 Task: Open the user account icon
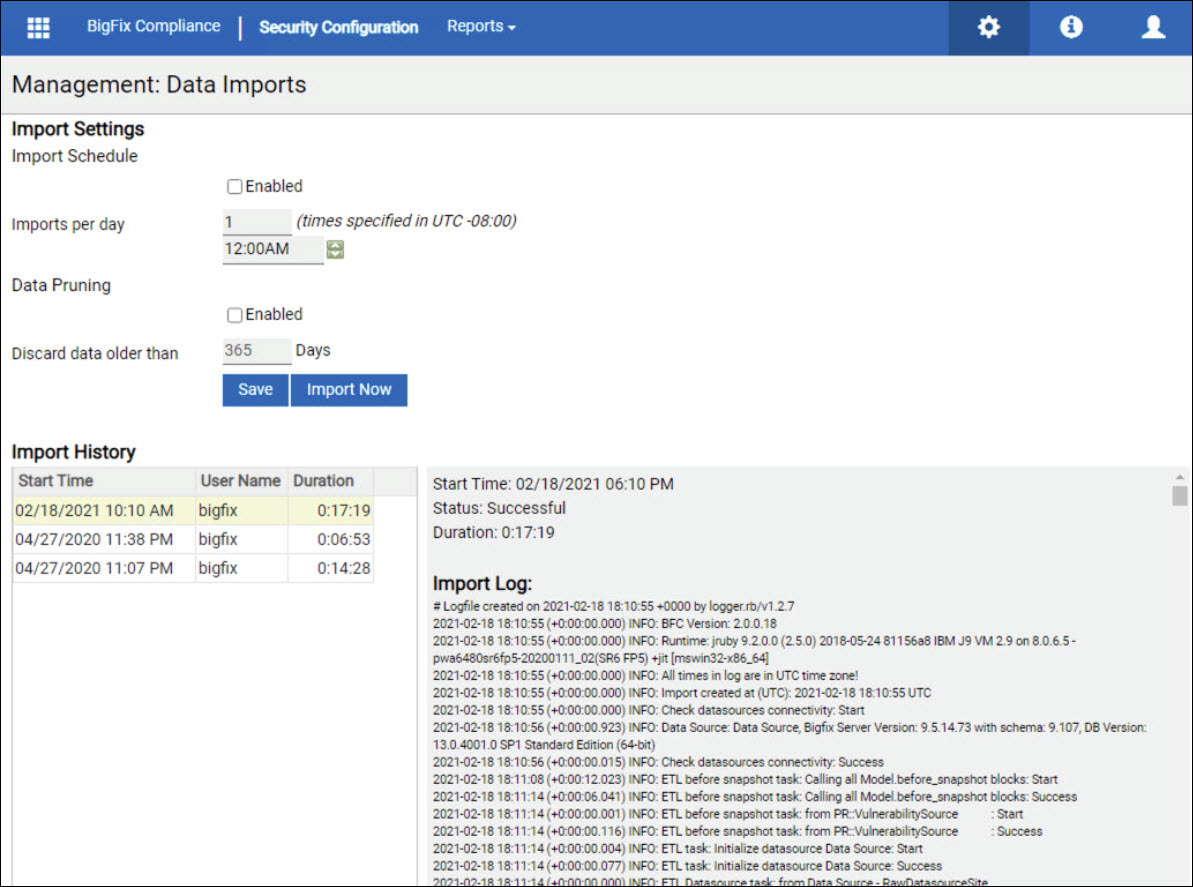[x=1153, y=27]
